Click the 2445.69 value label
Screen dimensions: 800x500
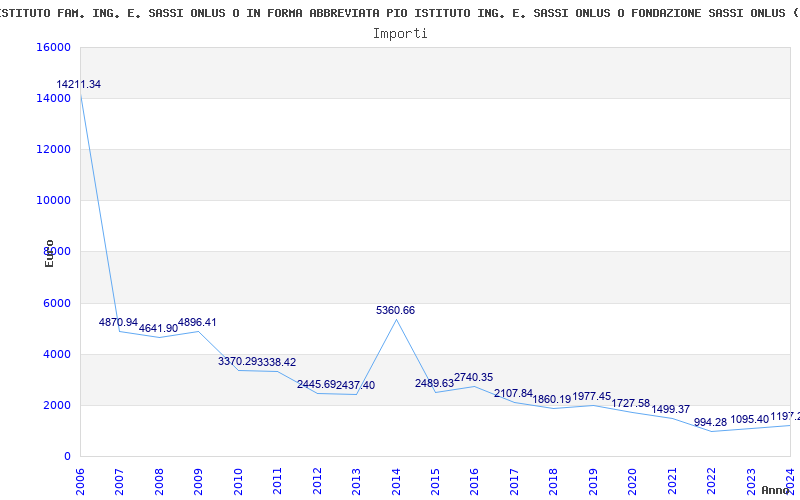click(316, 384)
